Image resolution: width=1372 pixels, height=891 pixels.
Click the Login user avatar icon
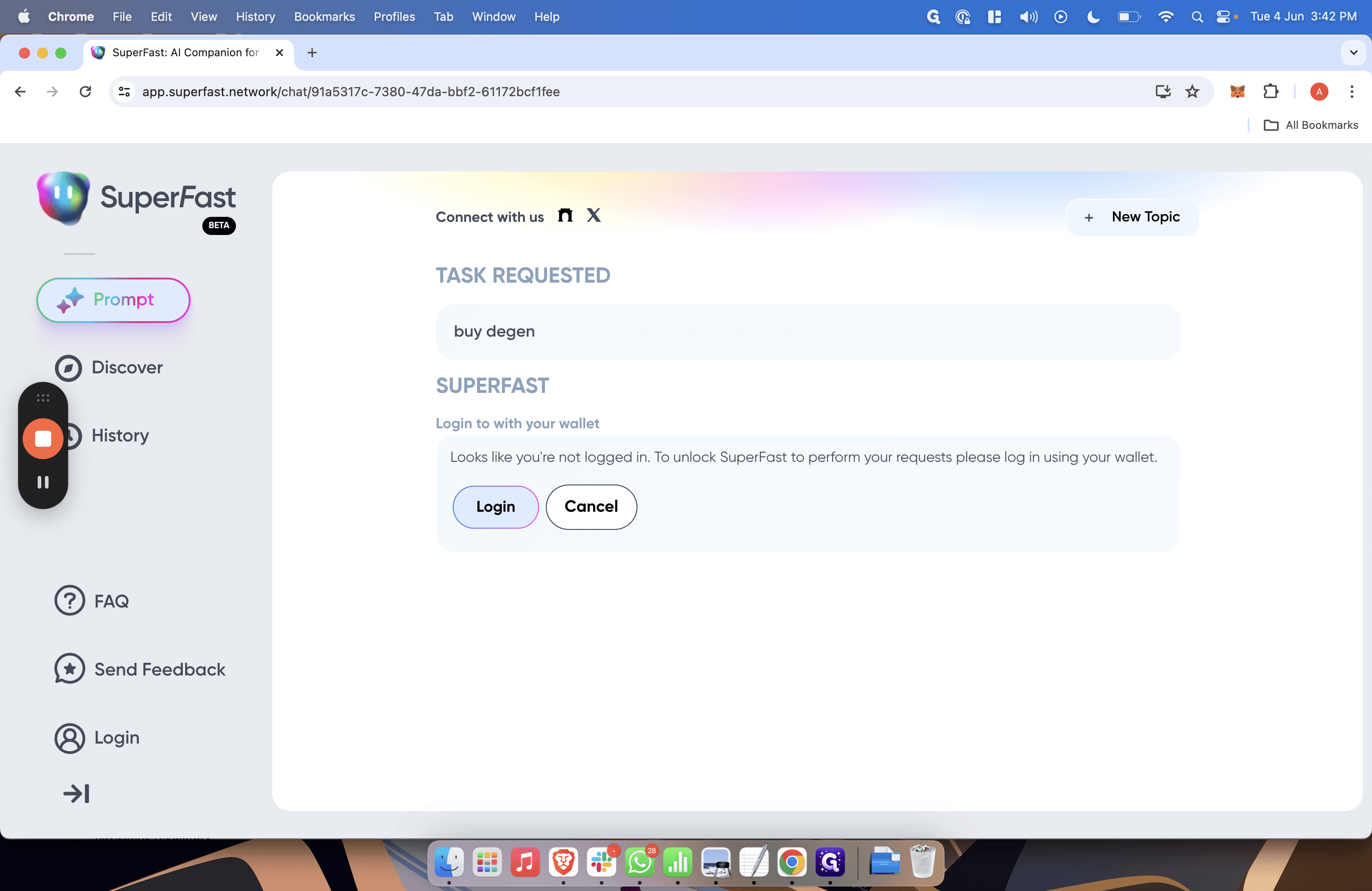(x=70, y=738)
